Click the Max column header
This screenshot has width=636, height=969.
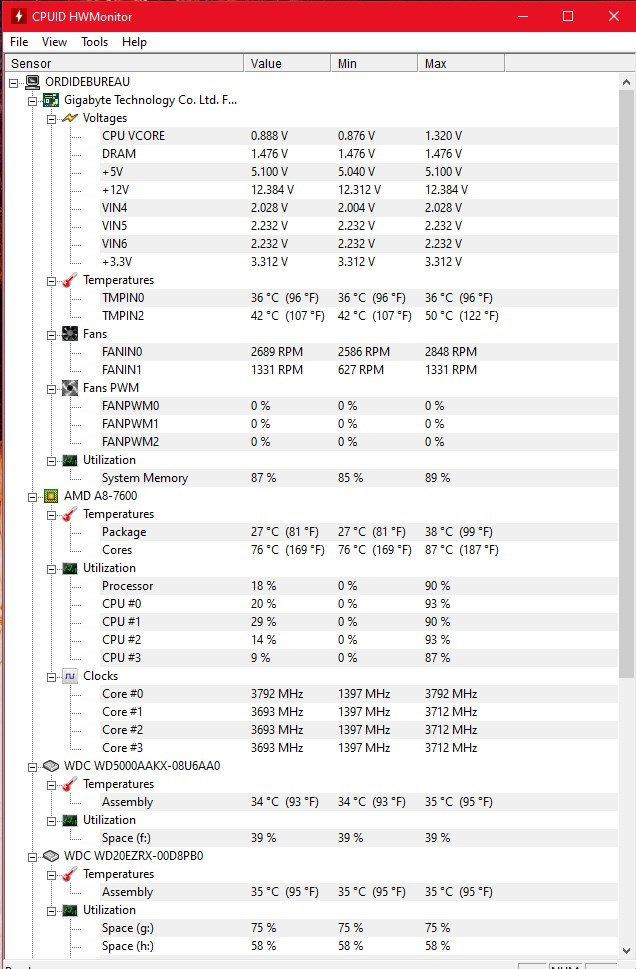[460, 63]
